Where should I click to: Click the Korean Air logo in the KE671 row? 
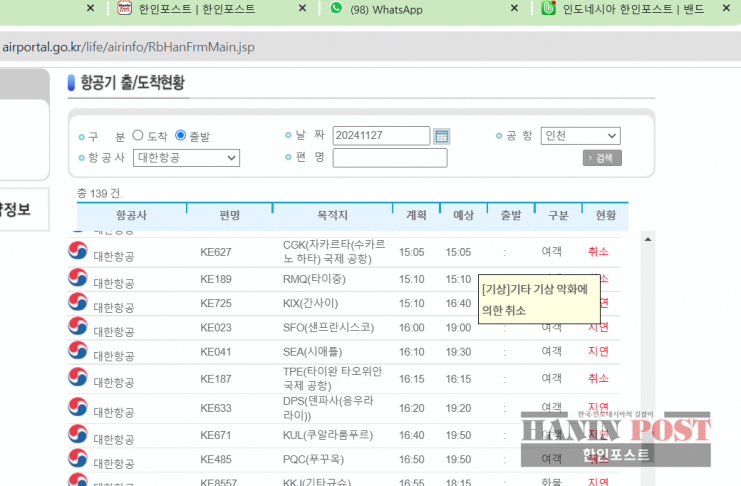[77, 434]
